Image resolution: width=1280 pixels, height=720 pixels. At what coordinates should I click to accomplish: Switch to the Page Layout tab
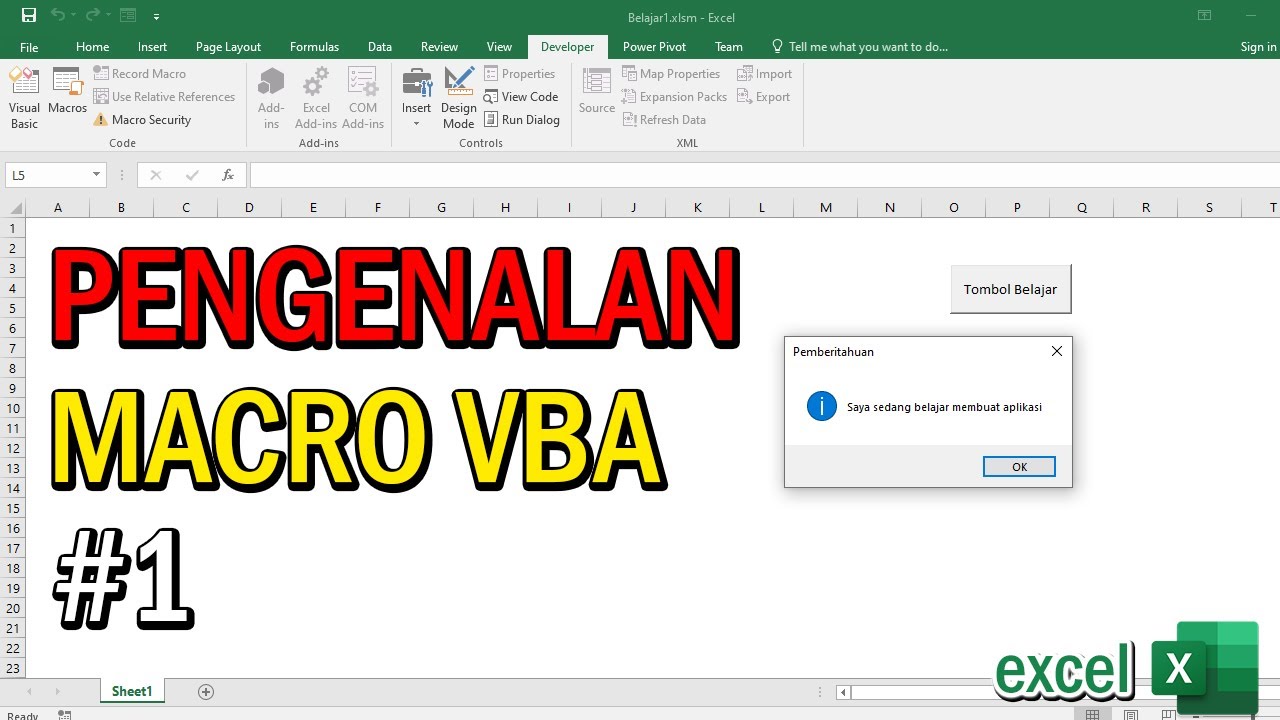coord(228,47)
